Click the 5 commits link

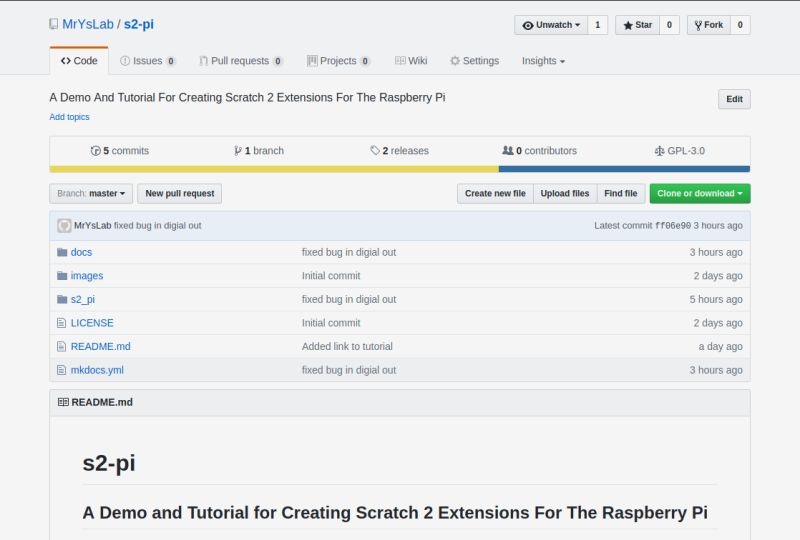120,151
